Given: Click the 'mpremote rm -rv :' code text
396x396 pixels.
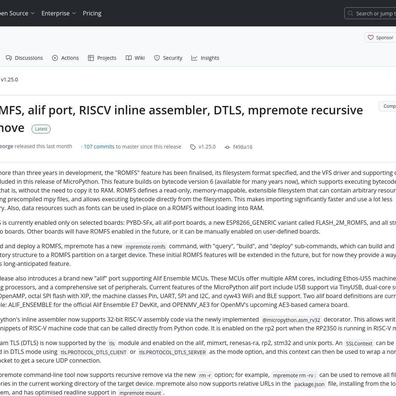Looking at the screenshot, I should click(x=294, y=375).
